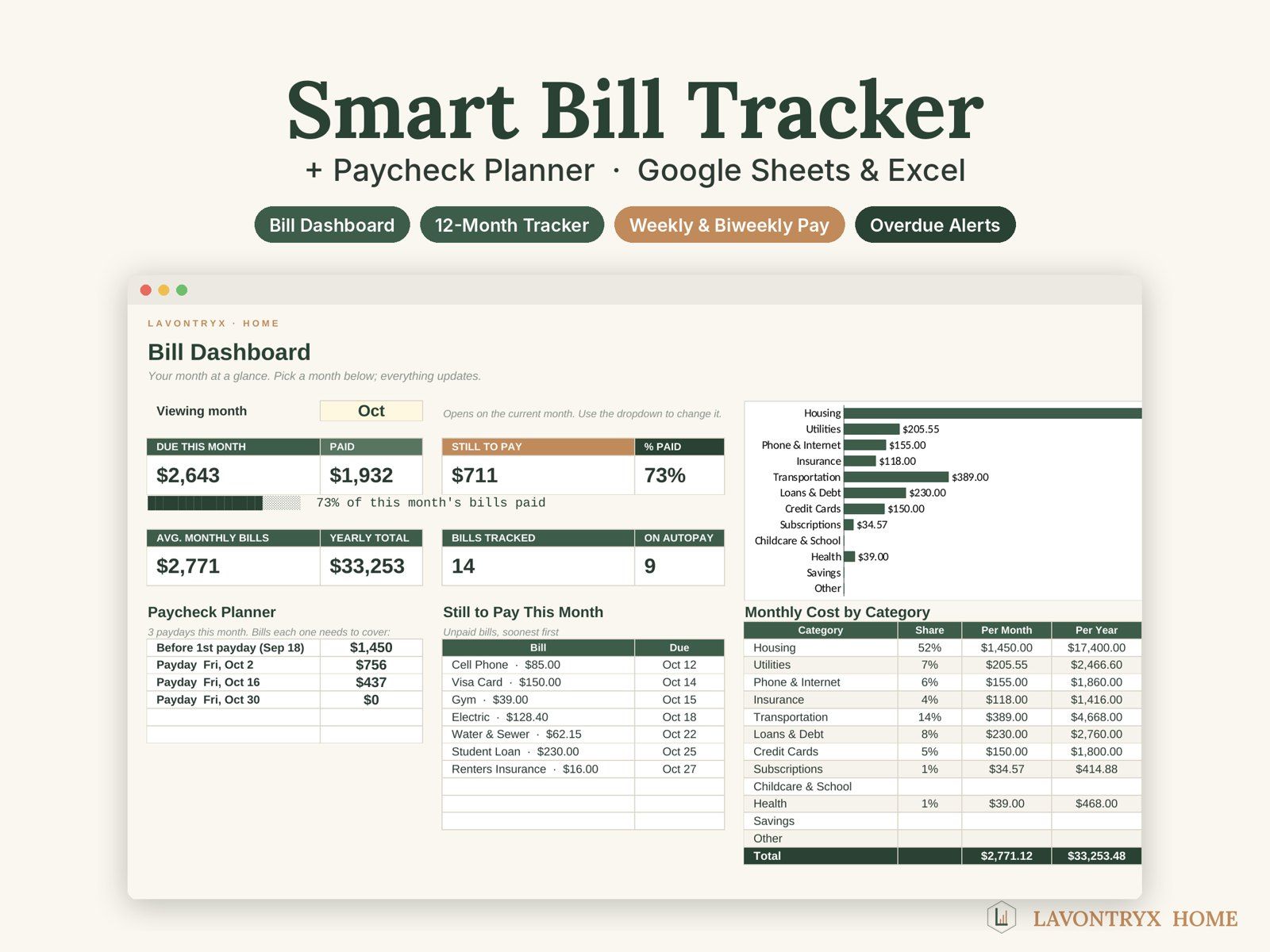The width and height of the screenshot is (1270, 952).
Task: Select the Gym $39.00 bill row
Action: click(583, 700)
